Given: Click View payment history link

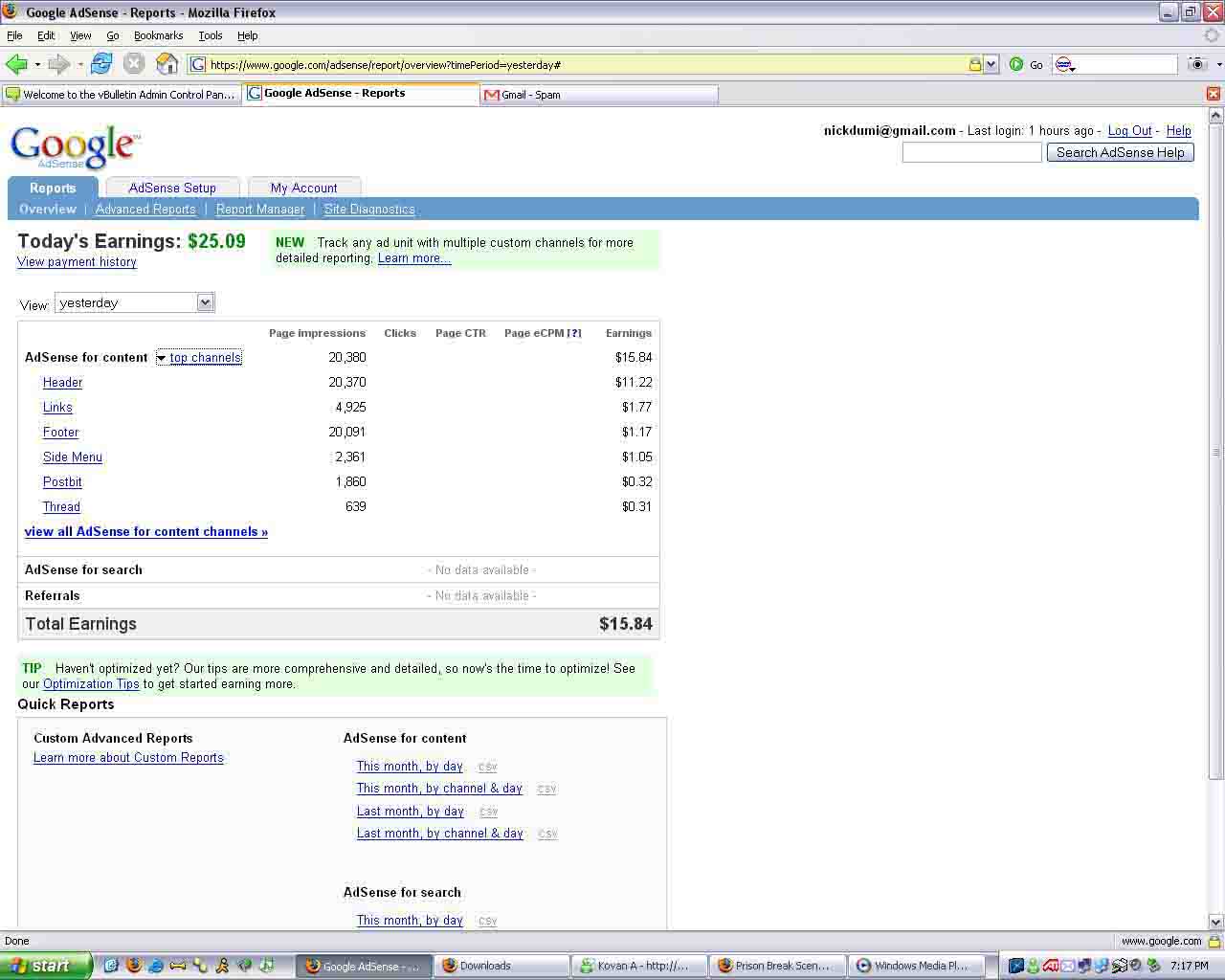Looking at the screenshot, I should tap(77, 261).
